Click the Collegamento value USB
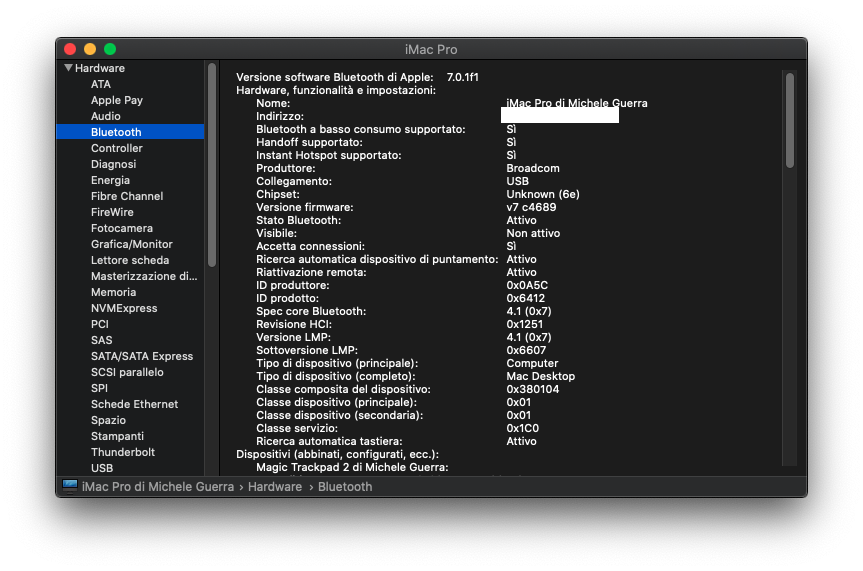Viewport: 863px width, 571px height. tap(517, 181)
